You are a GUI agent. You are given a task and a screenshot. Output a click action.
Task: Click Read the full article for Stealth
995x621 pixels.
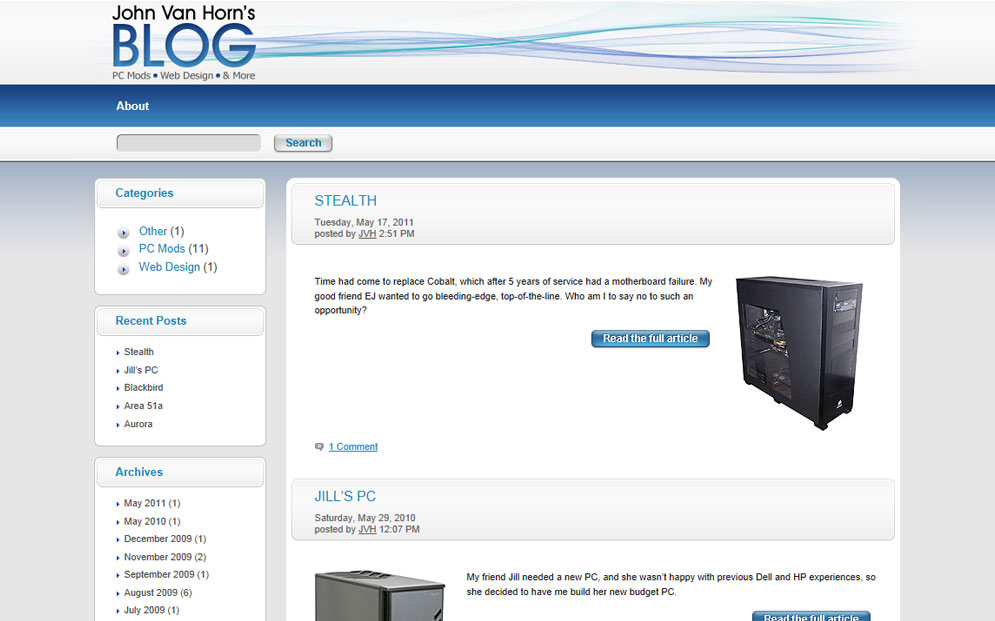coord(650,339)
